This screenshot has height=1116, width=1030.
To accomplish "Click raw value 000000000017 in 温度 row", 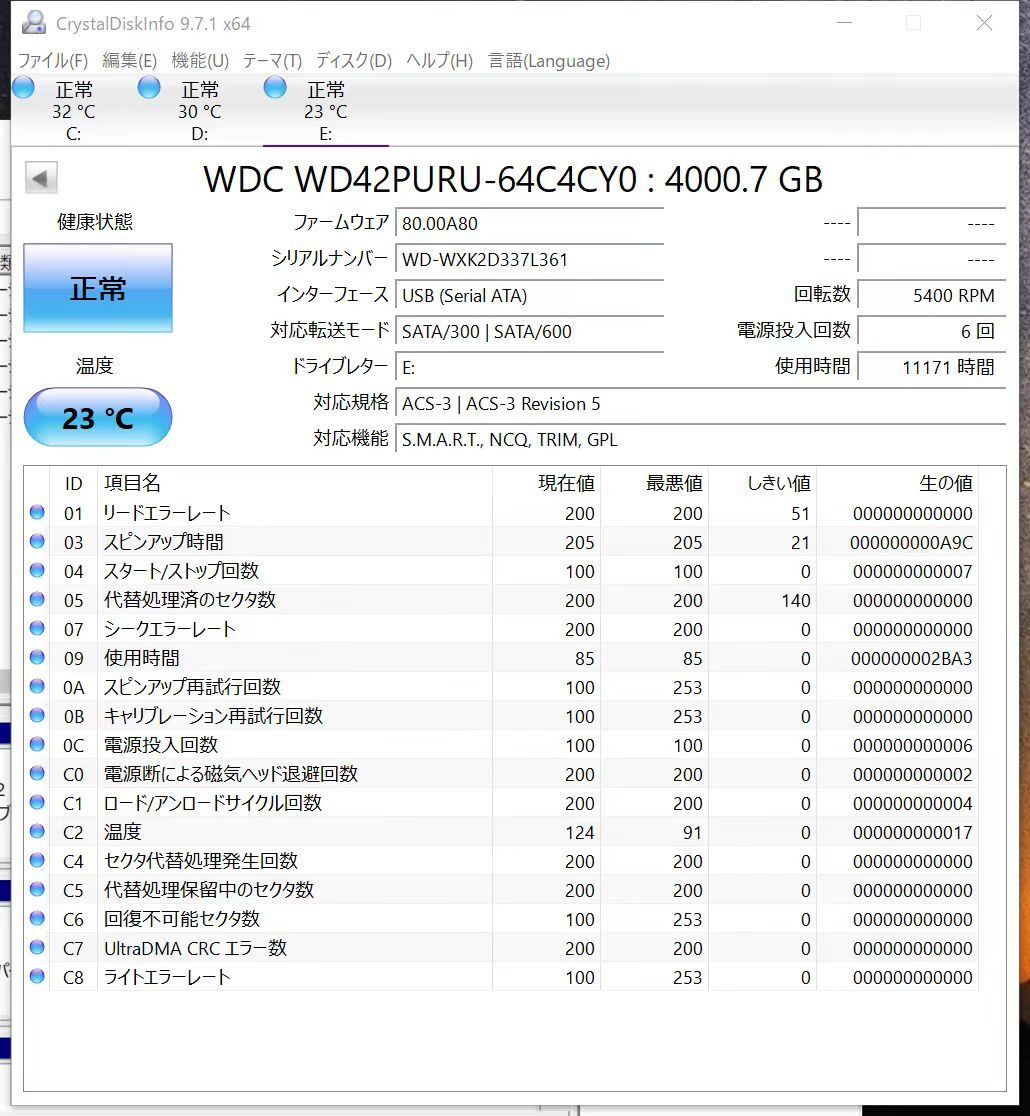I will tap(913, 833).
